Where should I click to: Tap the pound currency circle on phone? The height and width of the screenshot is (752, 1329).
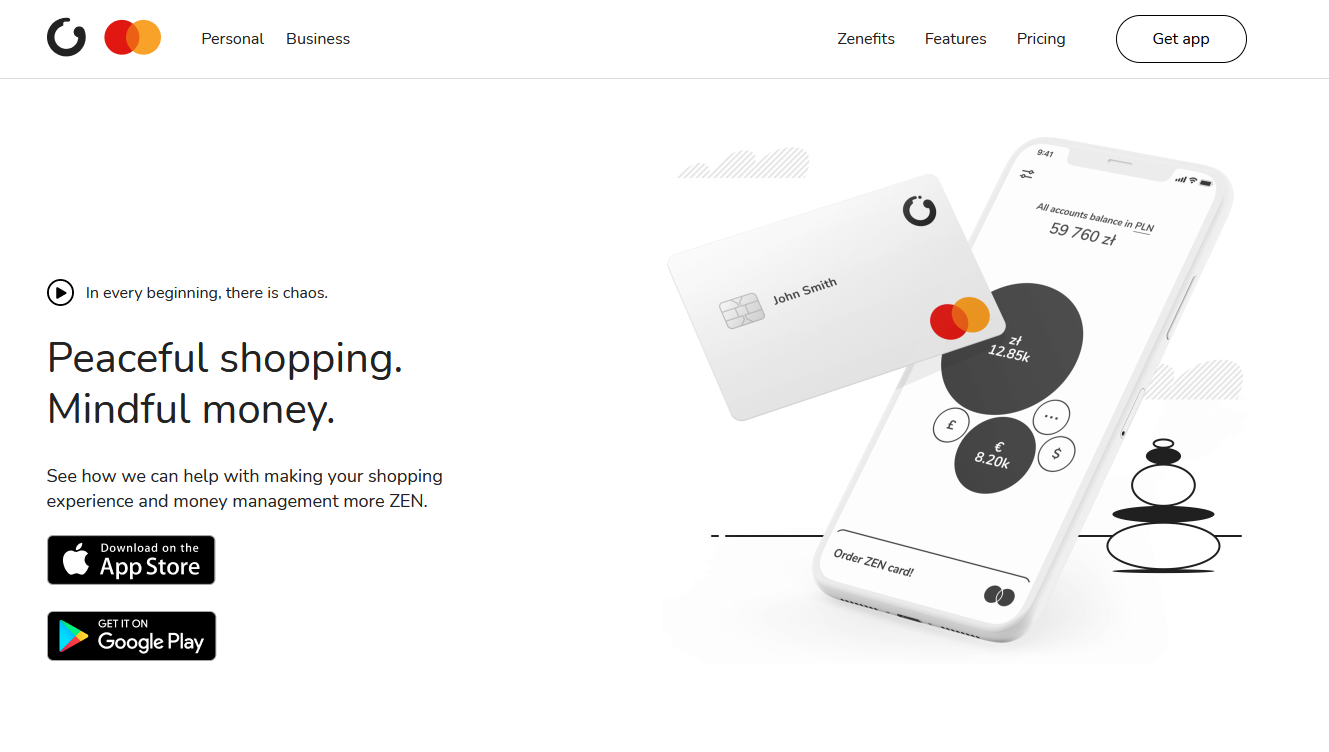(x=951, y=425)
